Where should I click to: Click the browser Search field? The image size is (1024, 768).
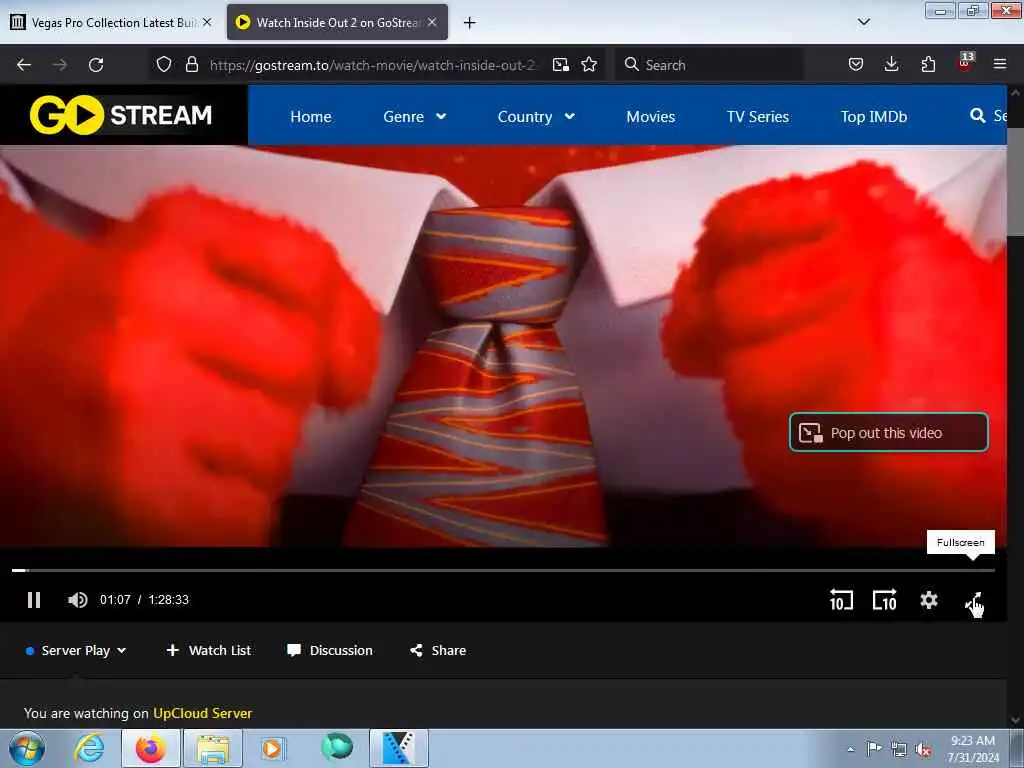pyautogui.click(x=709, y=65)
